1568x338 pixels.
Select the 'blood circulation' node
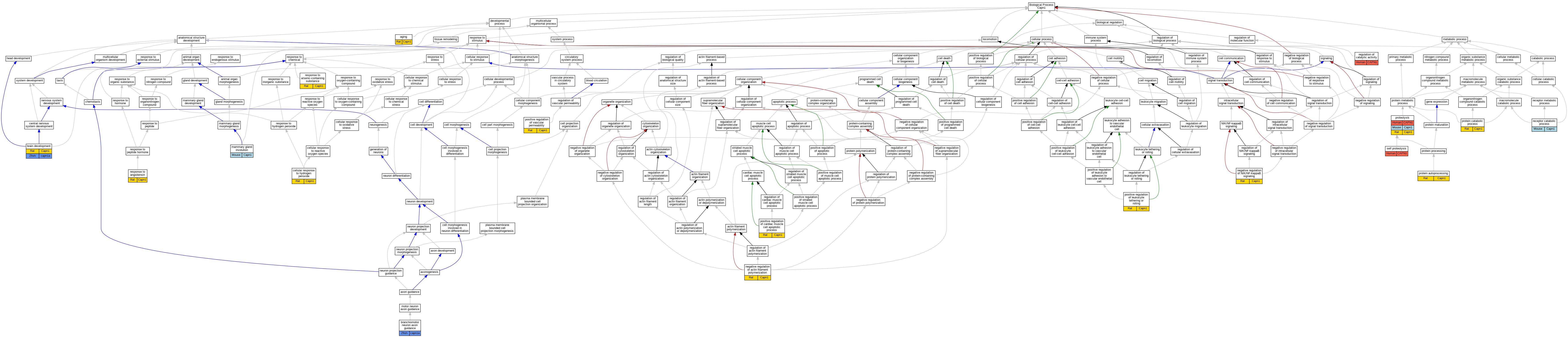(596, 80)
